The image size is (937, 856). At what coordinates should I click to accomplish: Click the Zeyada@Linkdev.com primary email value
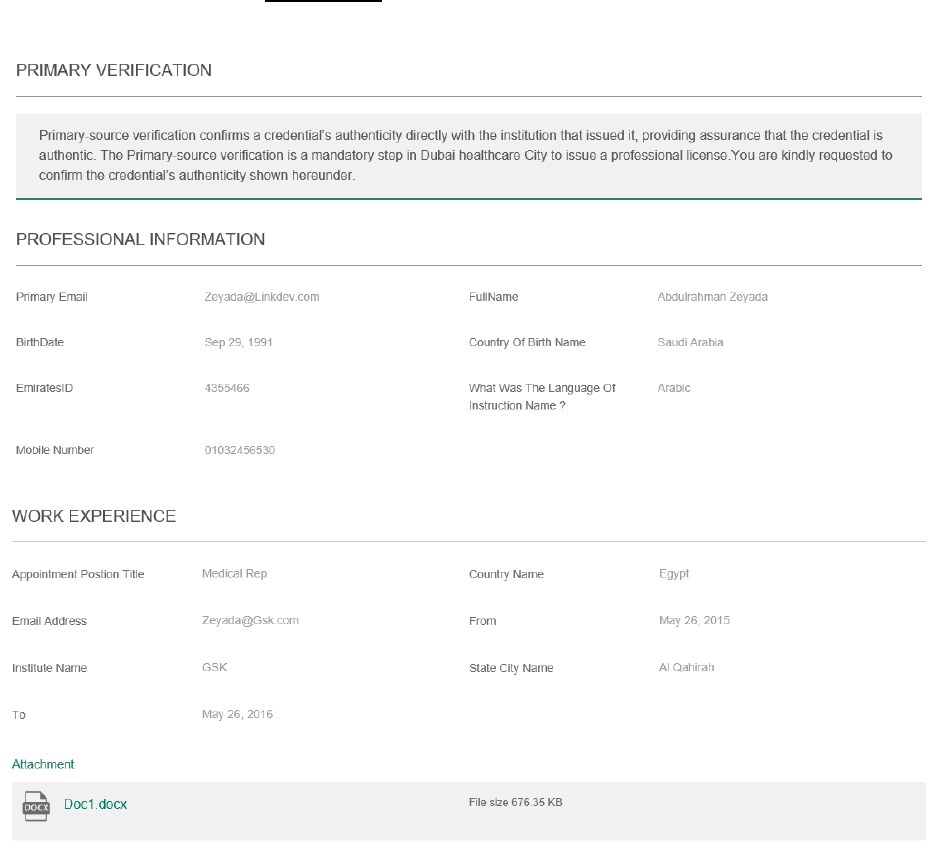(x=262, y=297)
